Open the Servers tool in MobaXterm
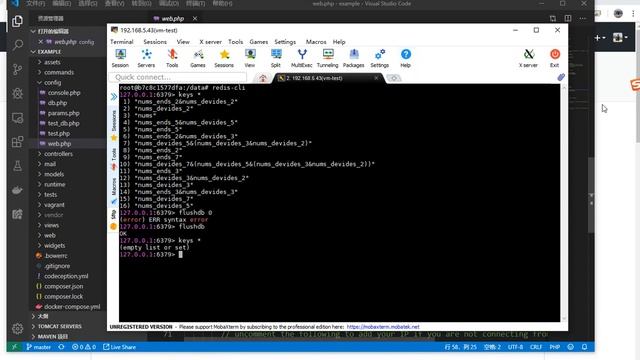This screenshot has width=640, height=360. point(146,58)
